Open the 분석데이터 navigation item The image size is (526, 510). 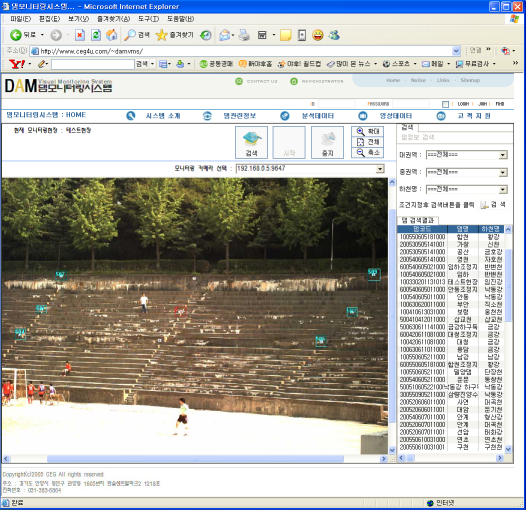(318, 116)
